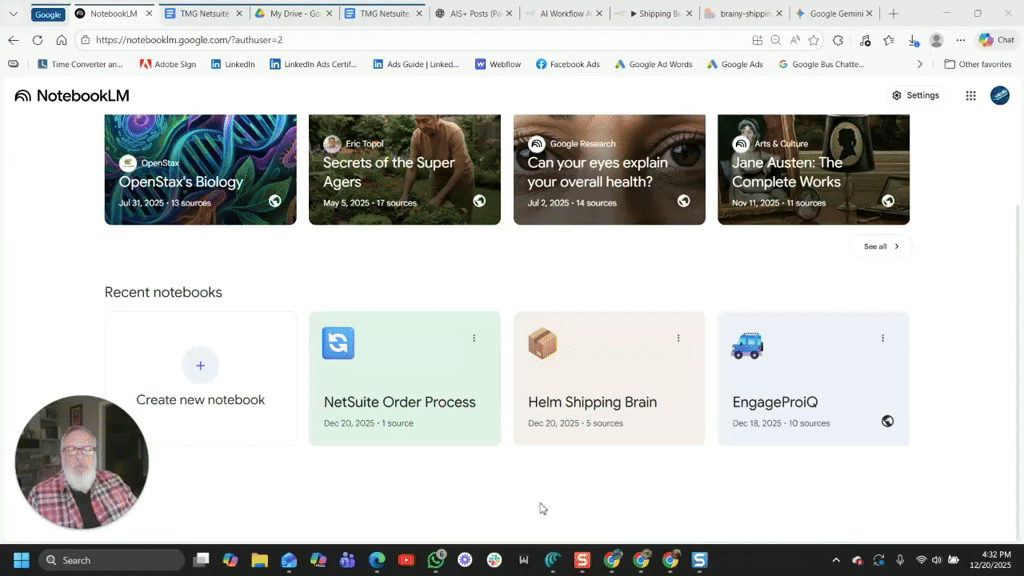The image size is (1024, 576).
Task: Open the Google apps grid
Action: point(970,95)
